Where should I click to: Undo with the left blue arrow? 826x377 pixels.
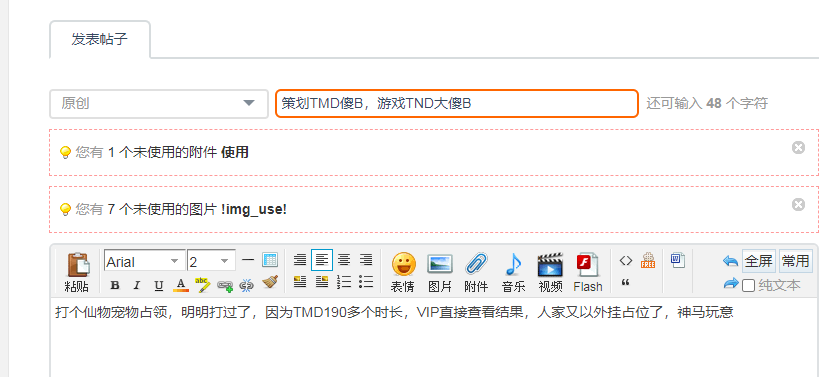pyautogui.click(x=731, y=261)
